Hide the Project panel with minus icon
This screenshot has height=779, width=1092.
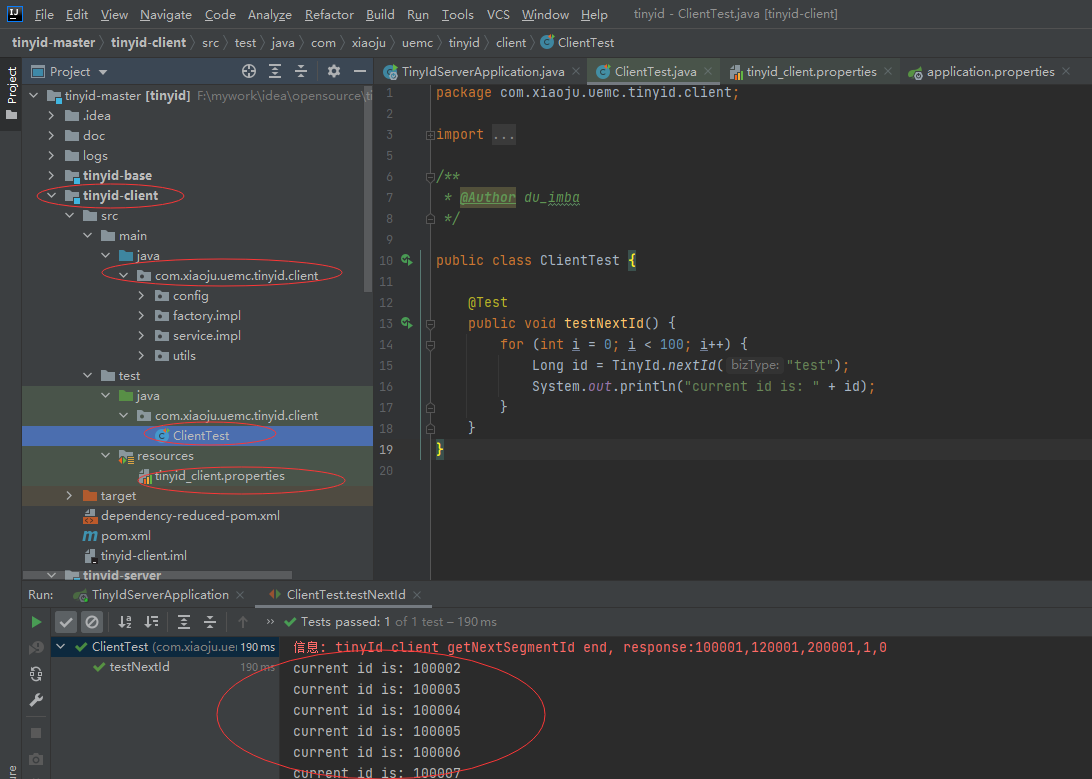pos(359,71)
